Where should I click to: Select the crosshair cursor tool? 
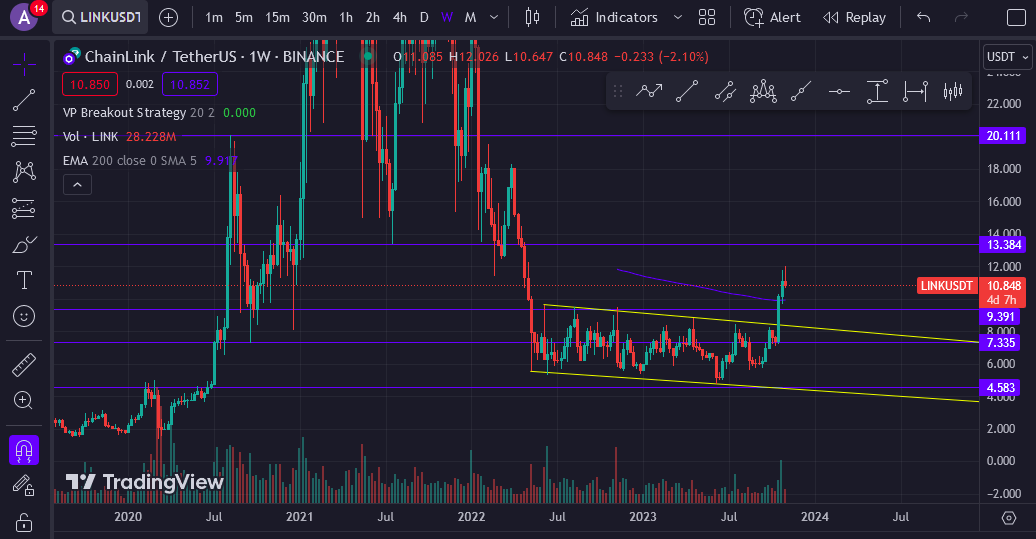(x=24, y=65)
